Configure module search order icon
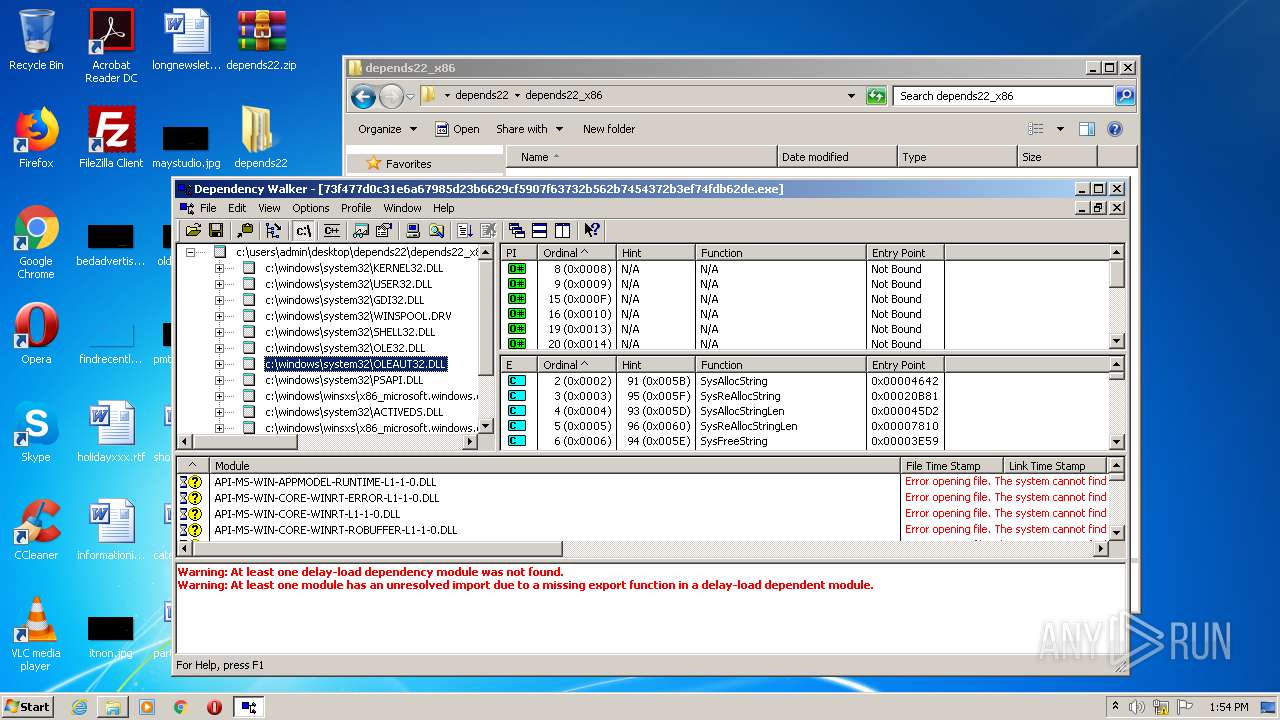The image size is (1280, 720). 436,230
